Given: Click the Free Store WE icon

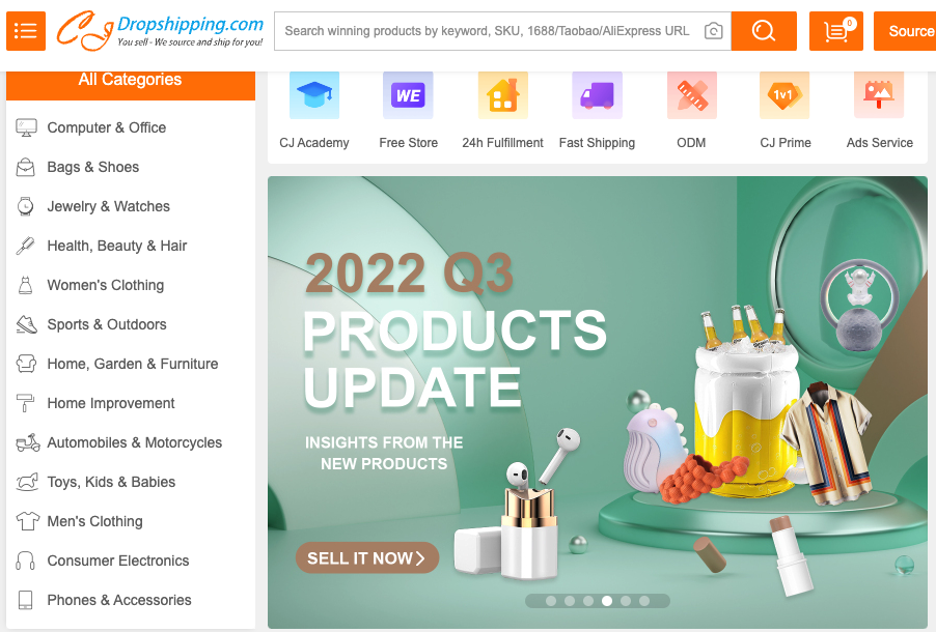Looking at the screenshot, I should tap(408, 95).
